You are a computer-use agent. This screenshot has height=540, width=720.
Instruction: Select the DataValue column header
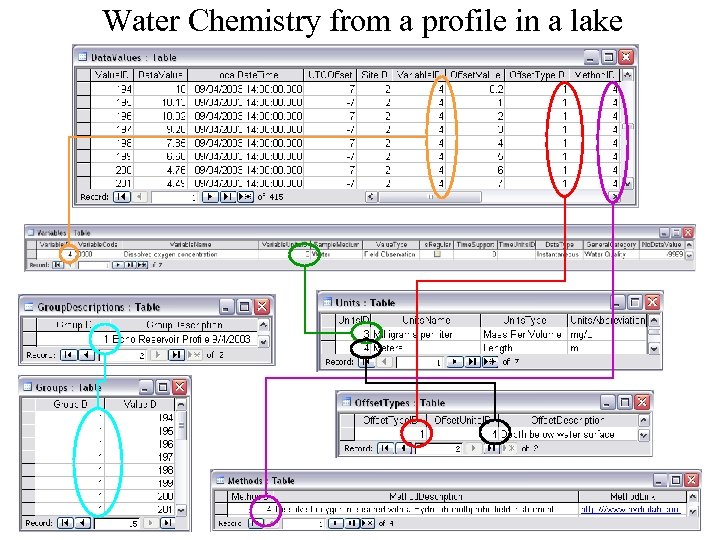click(x=160, y=74)
